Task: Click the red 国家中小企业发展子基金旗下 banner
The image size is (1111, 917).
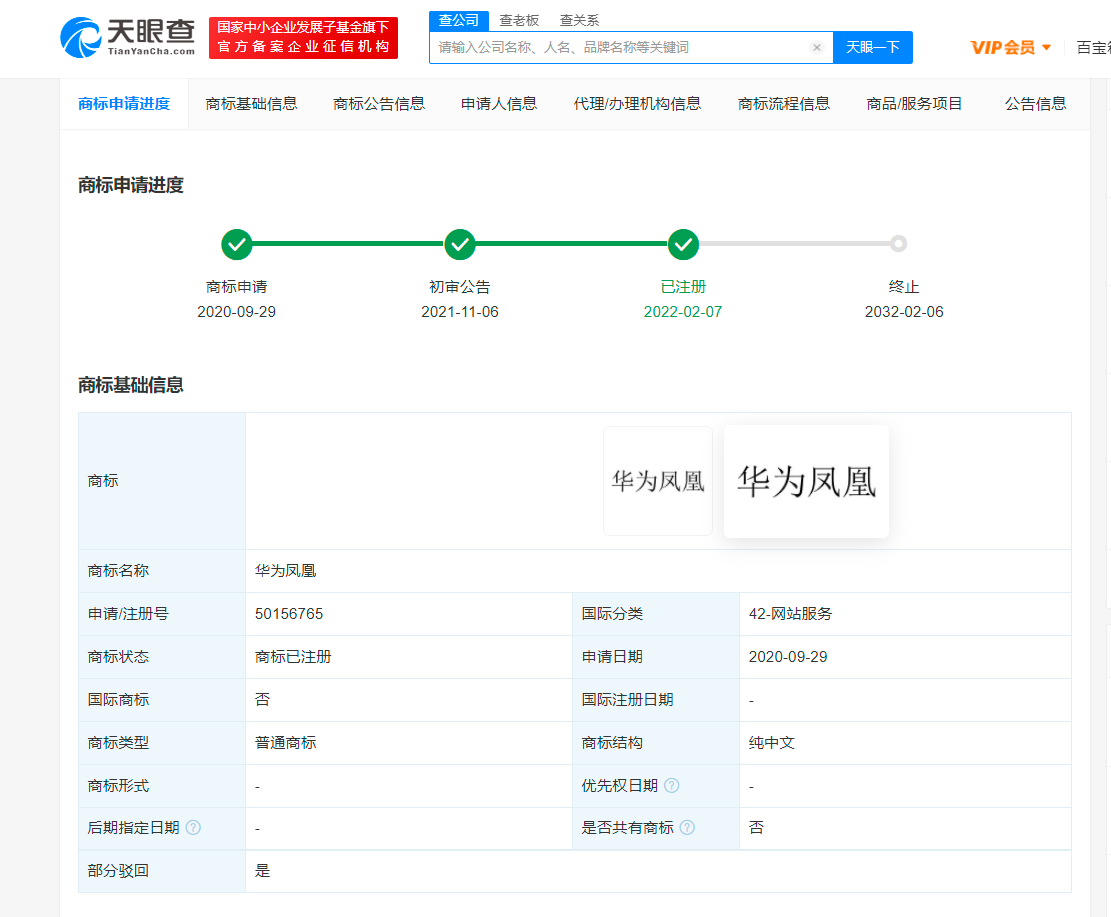Action: coord(303,38)
